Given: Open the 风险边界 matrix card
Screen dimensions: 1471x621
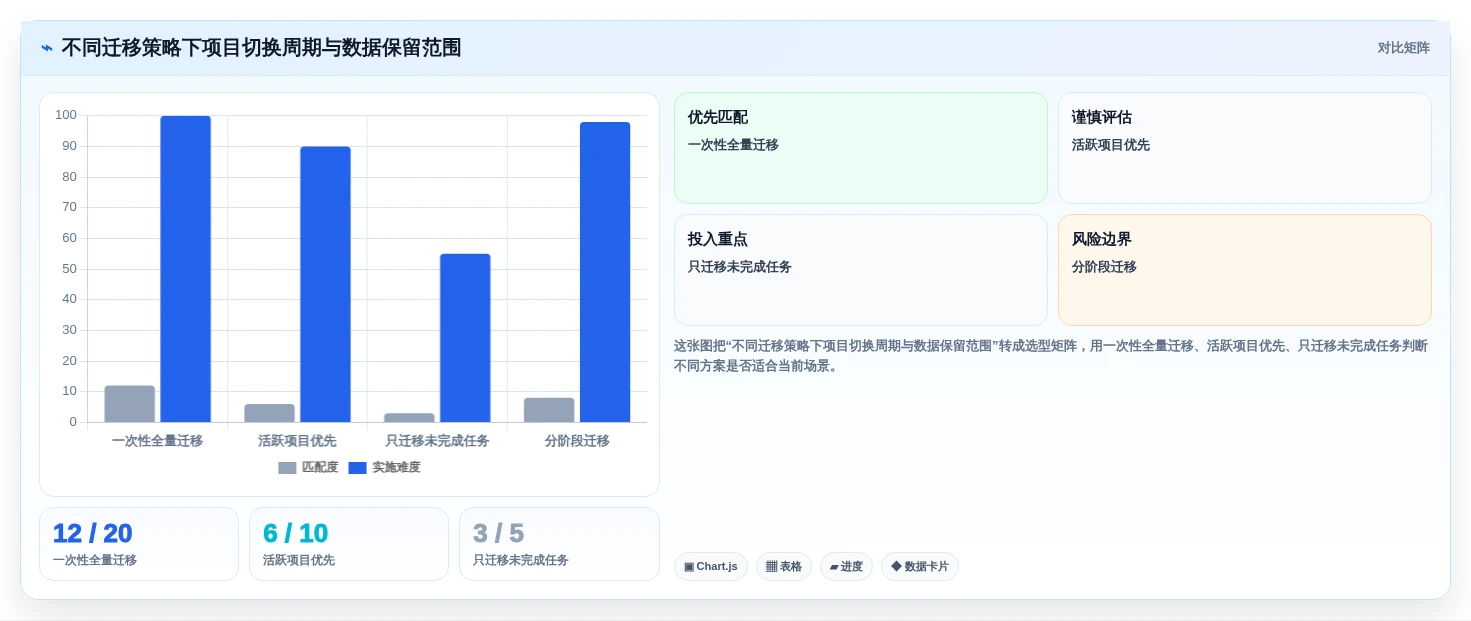Looking at the screenshot, I should 1245,270.
